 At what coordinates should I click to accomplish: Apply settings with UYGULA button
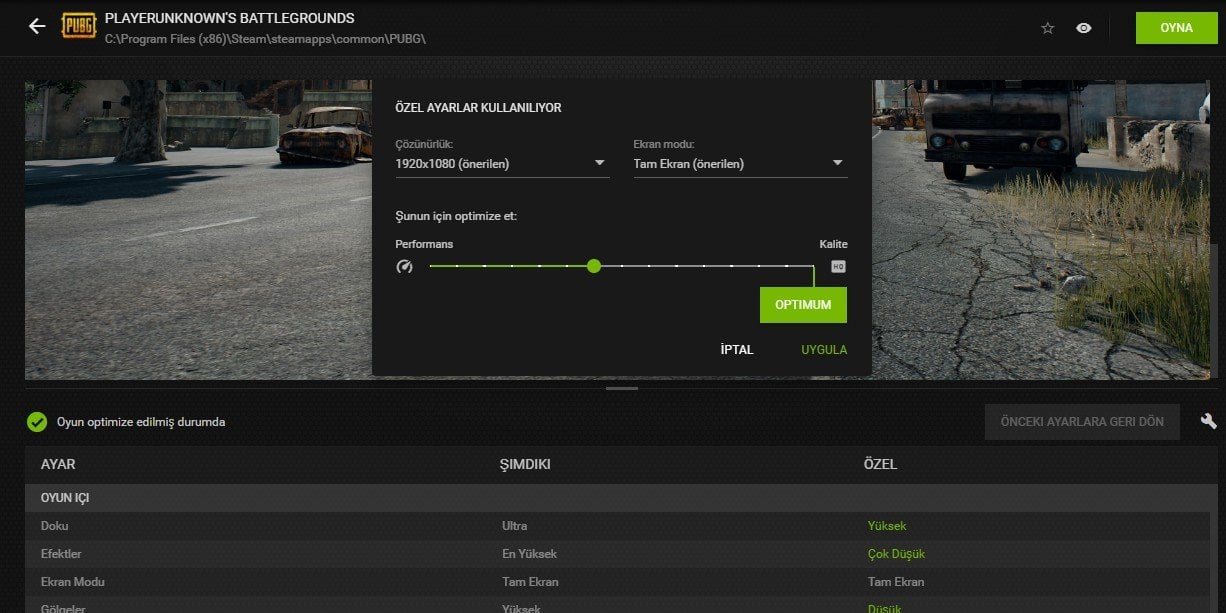[824, 350]
